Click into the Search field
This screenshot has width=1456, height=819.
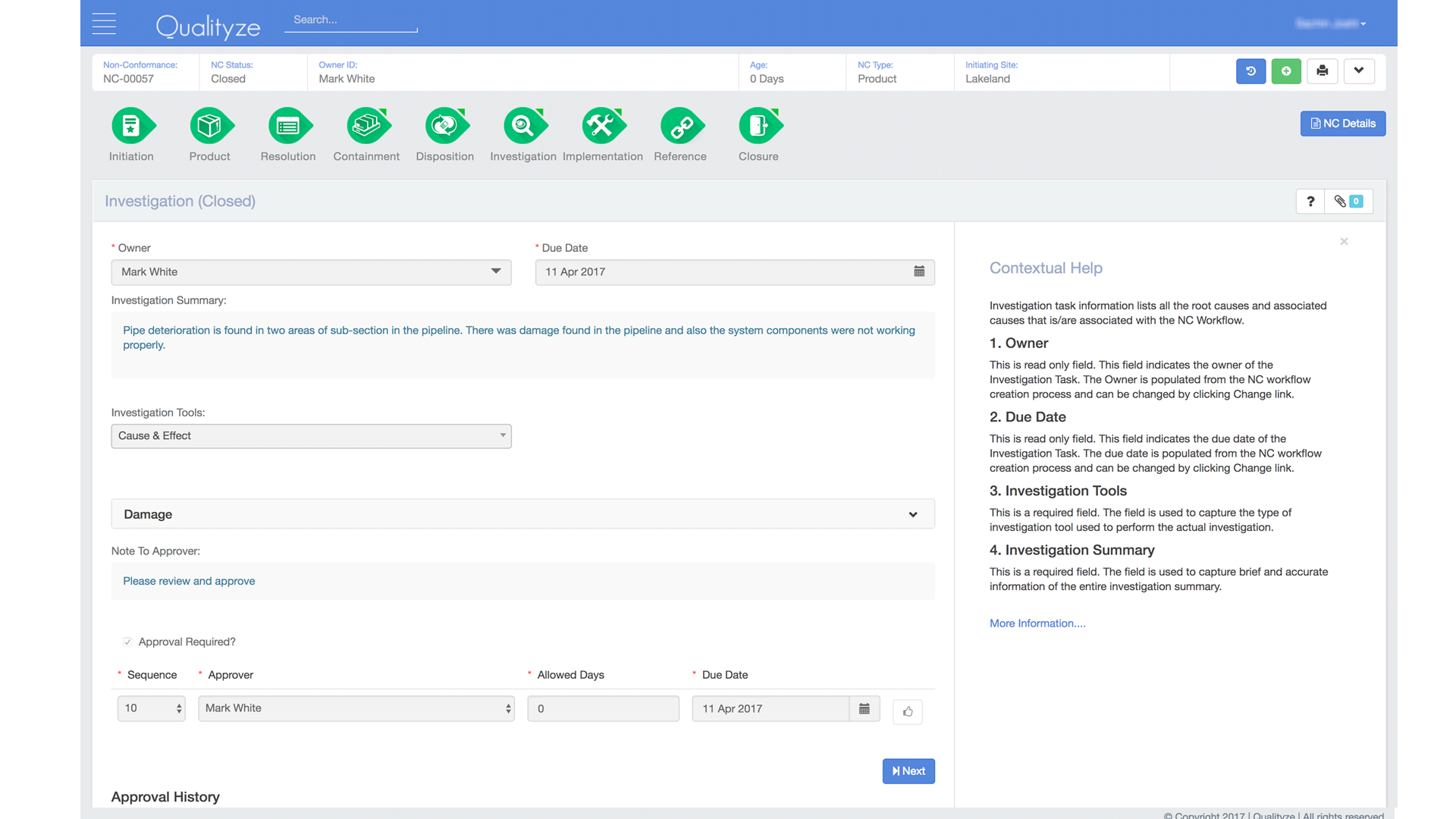pyautogui.click(x=350, y=20)
